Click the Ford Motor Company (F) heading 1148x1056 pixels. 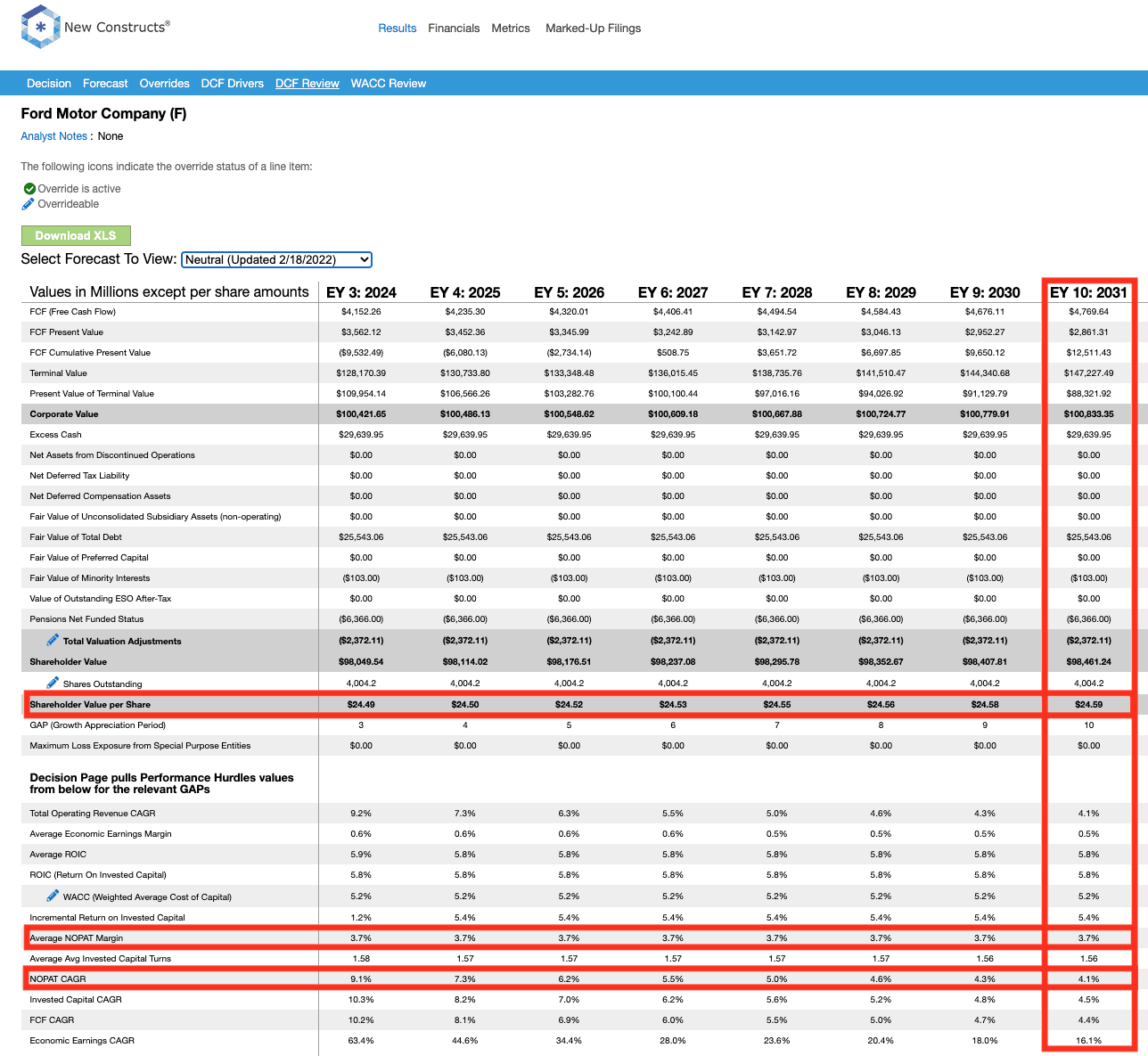(103, 113)
